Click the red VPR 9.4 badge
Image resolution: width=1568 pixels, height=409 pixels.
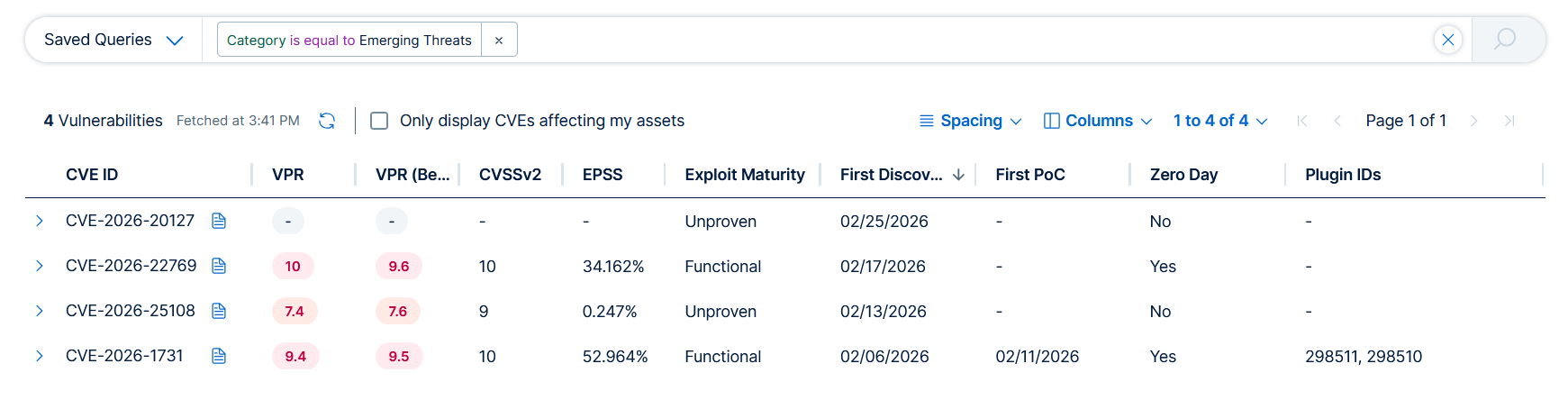coord(295,356)
